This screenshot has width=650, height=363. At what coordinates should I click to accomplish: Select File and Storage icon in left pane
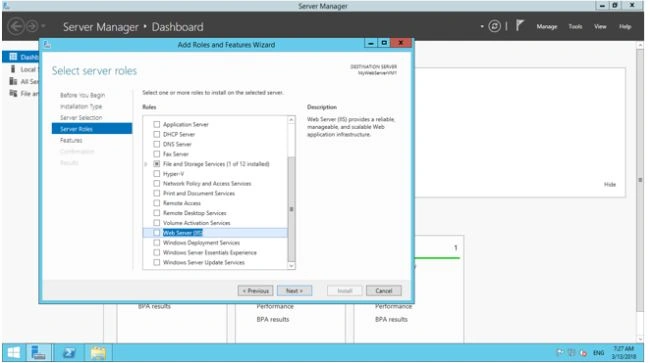tap(13, 93)
